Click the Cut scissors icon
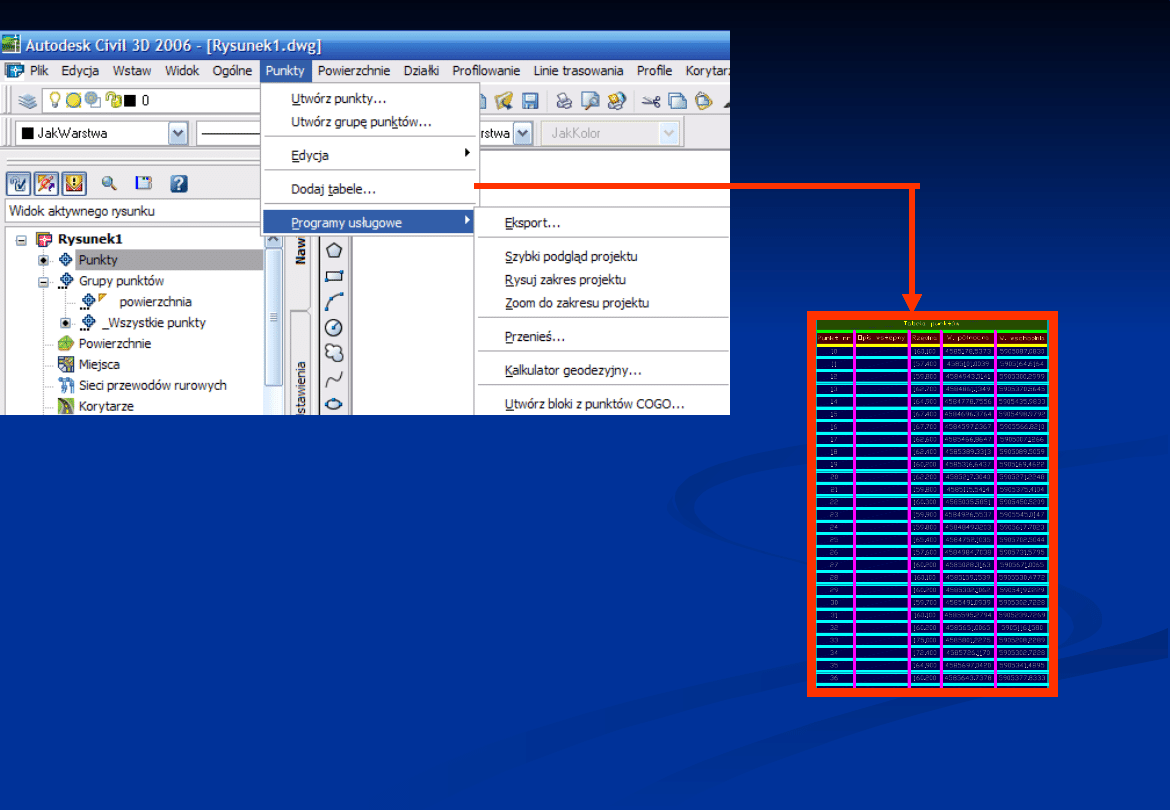Screen dimensions: 1170x810 651,101
